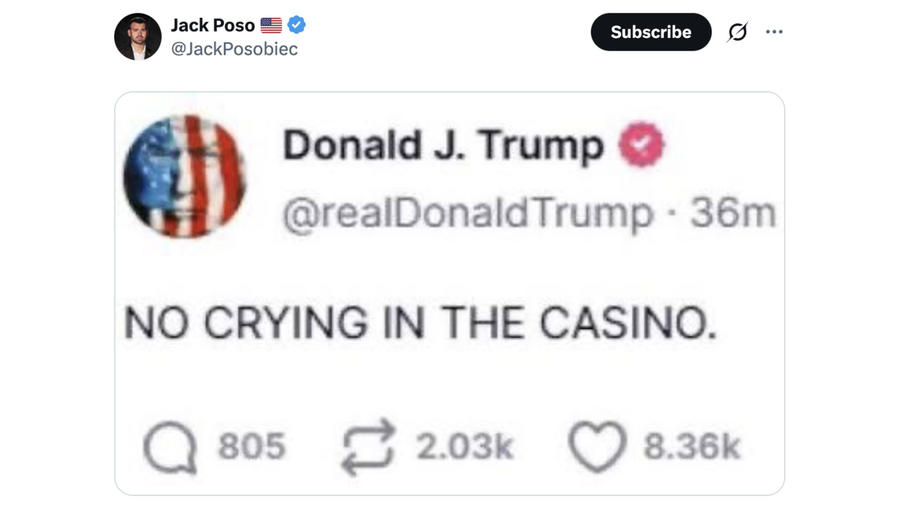Click the 805 replies count
This screenshot has width=900, height=506.
[x=251, y=446]
